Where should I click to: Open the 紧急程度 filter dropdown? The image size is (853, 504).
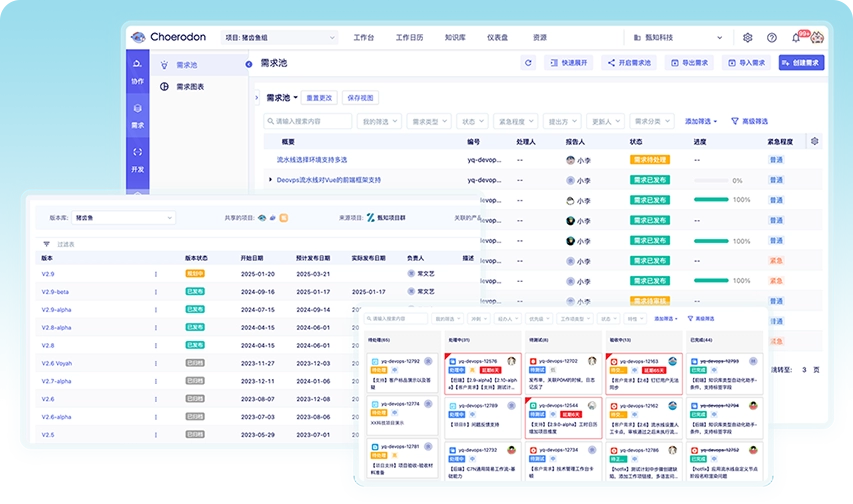pos(515,121)
